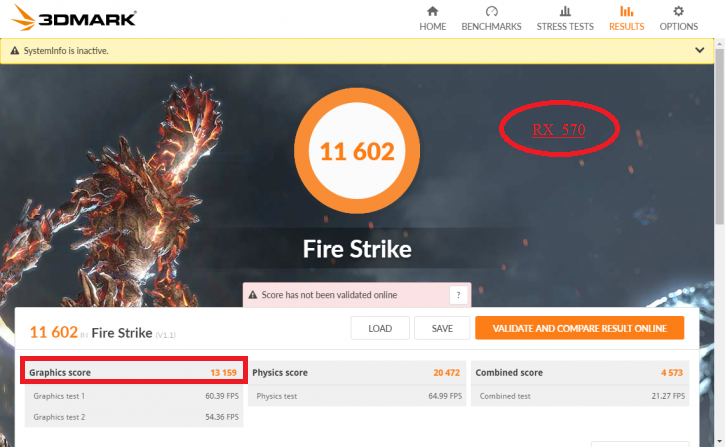Switch to the STRESS TESTS tab
The height and width of the screenshot is (447, 725).
point(565,19)
